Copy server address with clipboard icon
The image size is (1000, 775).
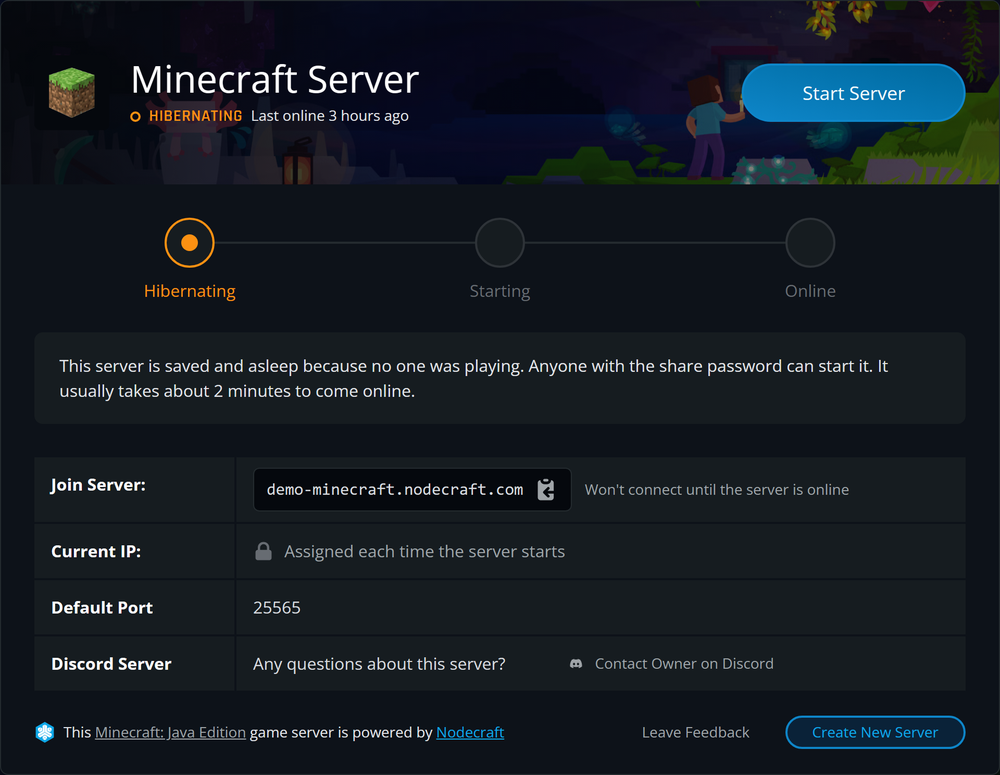coord(546,489)
